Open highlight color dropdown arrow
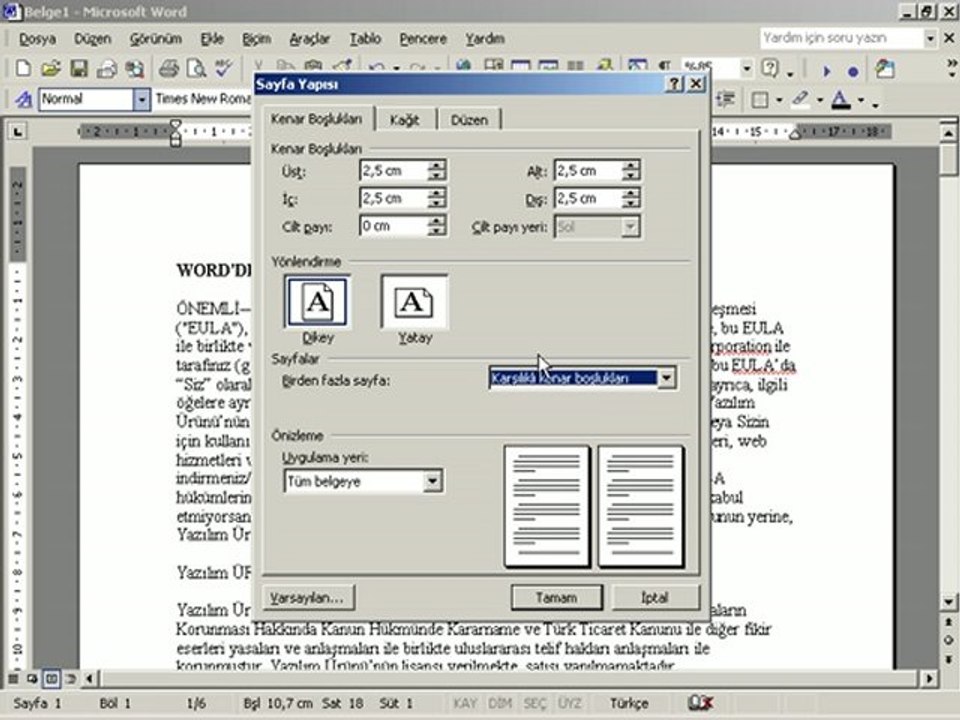Image resolution: width=960 pixels, height=720 pixels. point(820,100)
